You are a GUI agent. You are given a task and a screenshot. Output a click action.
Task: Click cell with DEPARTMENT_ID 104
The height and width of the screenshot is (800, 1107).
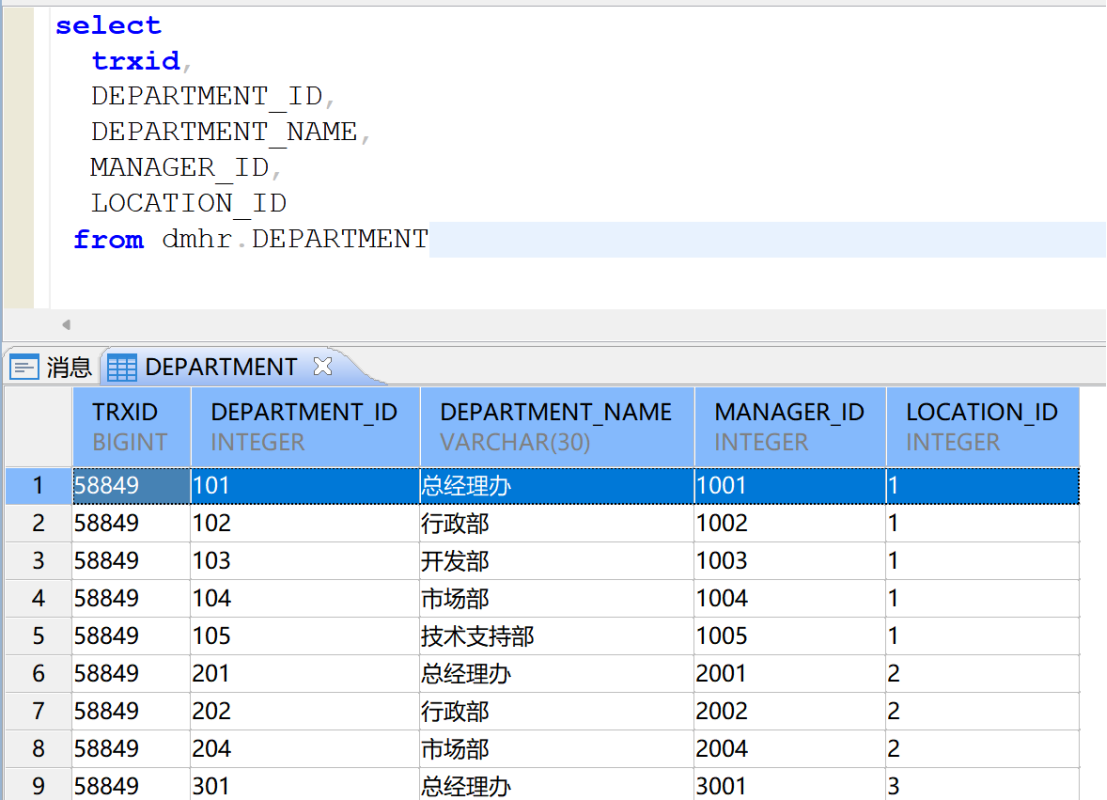(x=305, y=599)
